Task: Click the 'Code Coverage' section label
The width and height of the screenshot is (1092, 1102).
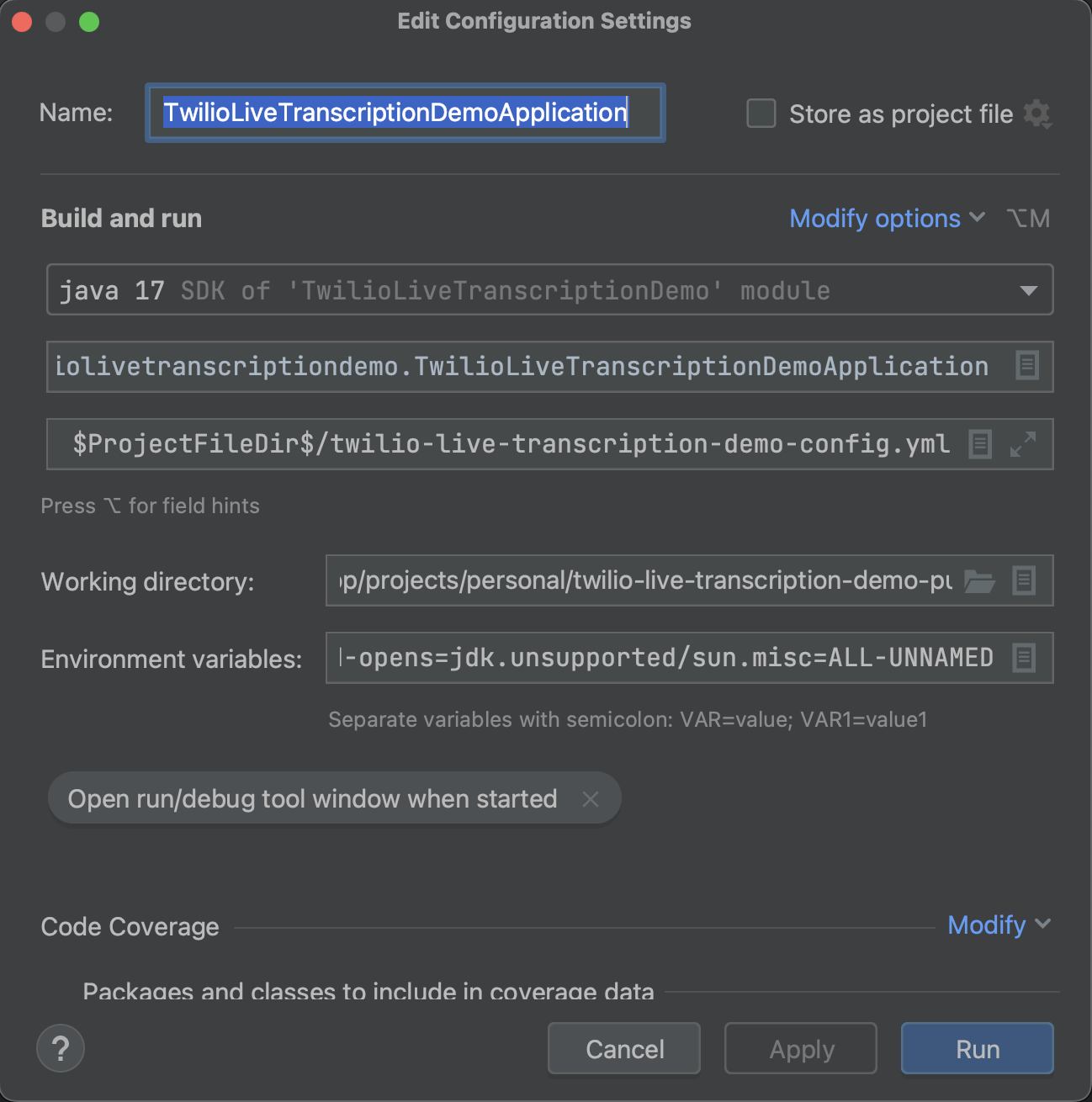Action: coord(130,927)
